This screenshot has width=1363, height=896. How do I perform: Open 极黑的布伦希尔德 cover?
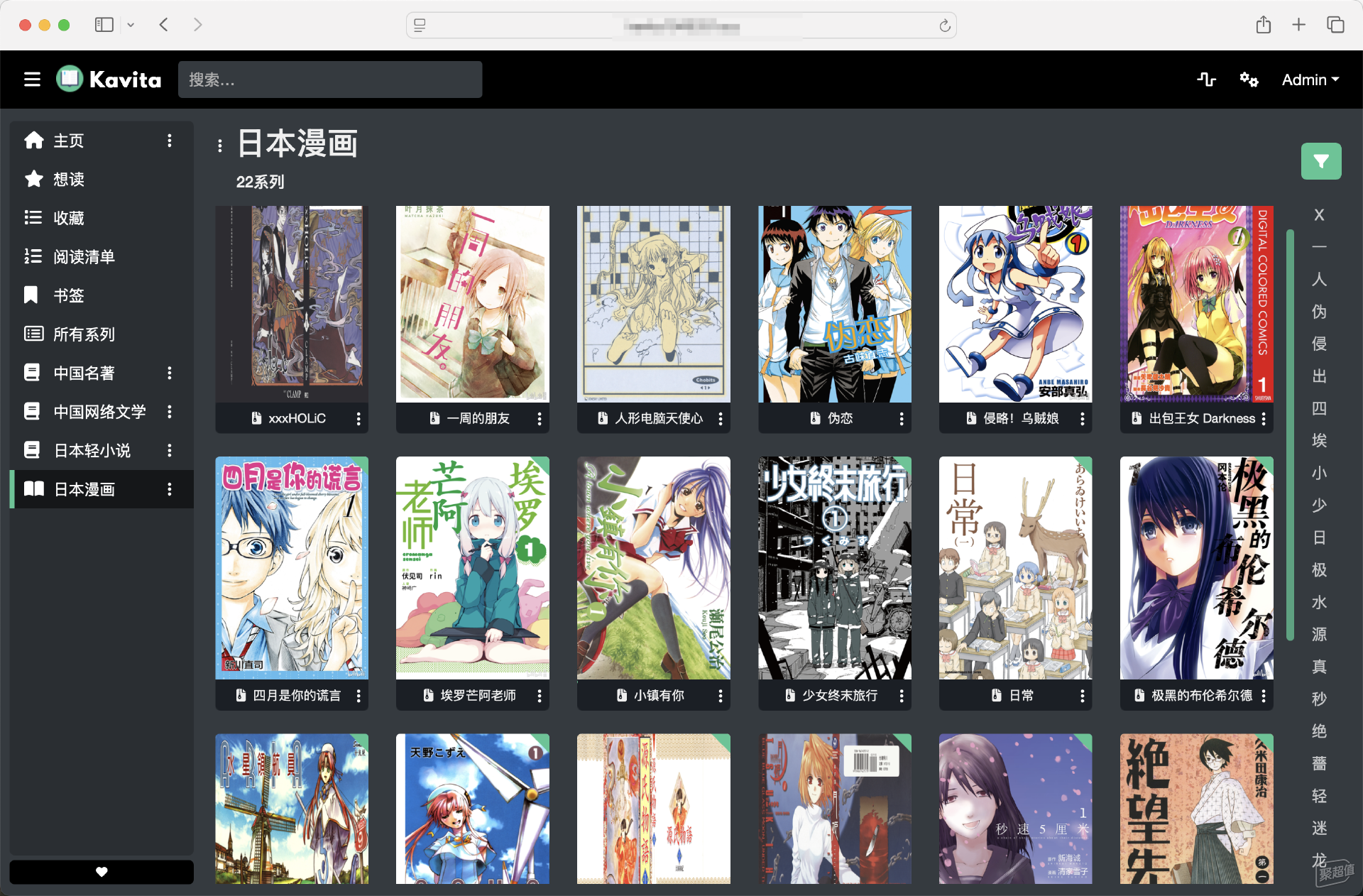tap(1197, 568)
